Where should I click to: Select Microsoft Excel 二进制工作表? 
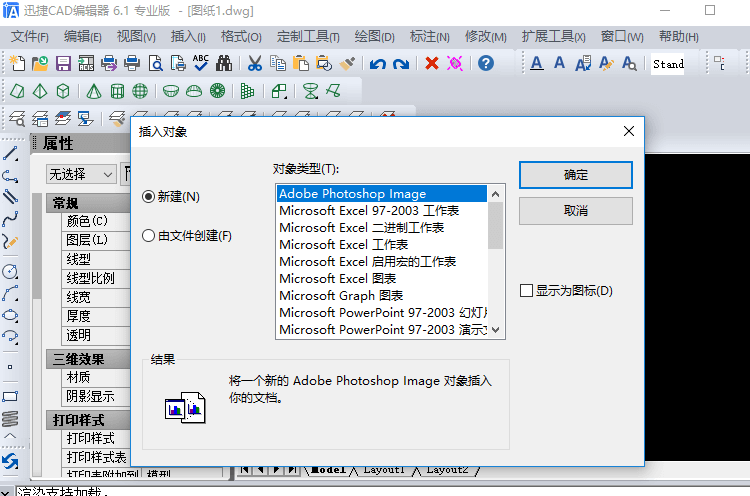381,228
